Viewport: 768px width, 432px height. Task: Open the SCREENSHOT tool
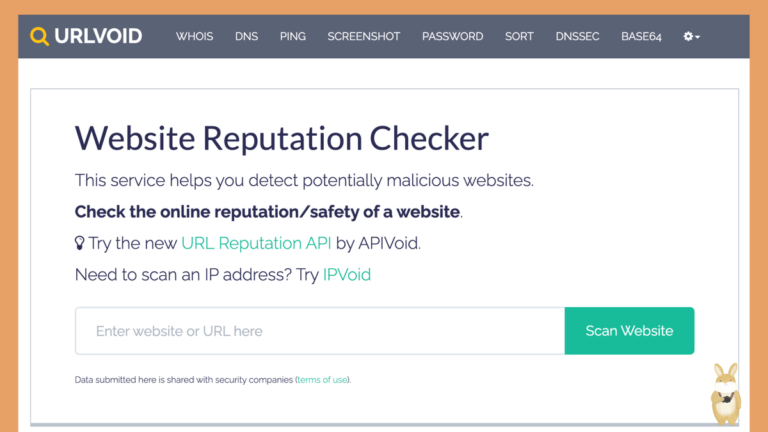[364, 36]
